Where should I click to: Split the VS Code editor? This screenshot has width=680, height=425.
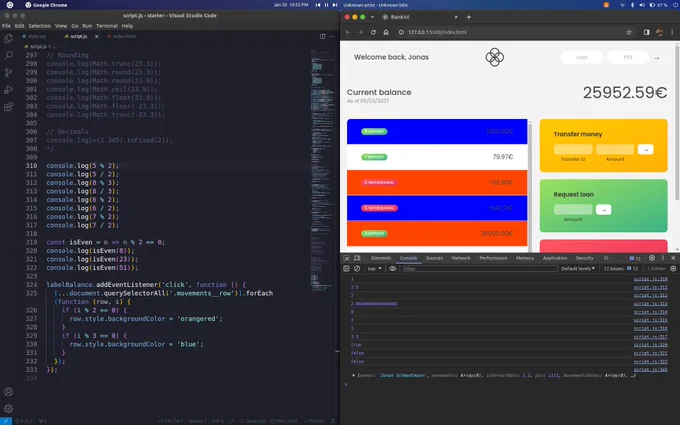tap(323, 36)
